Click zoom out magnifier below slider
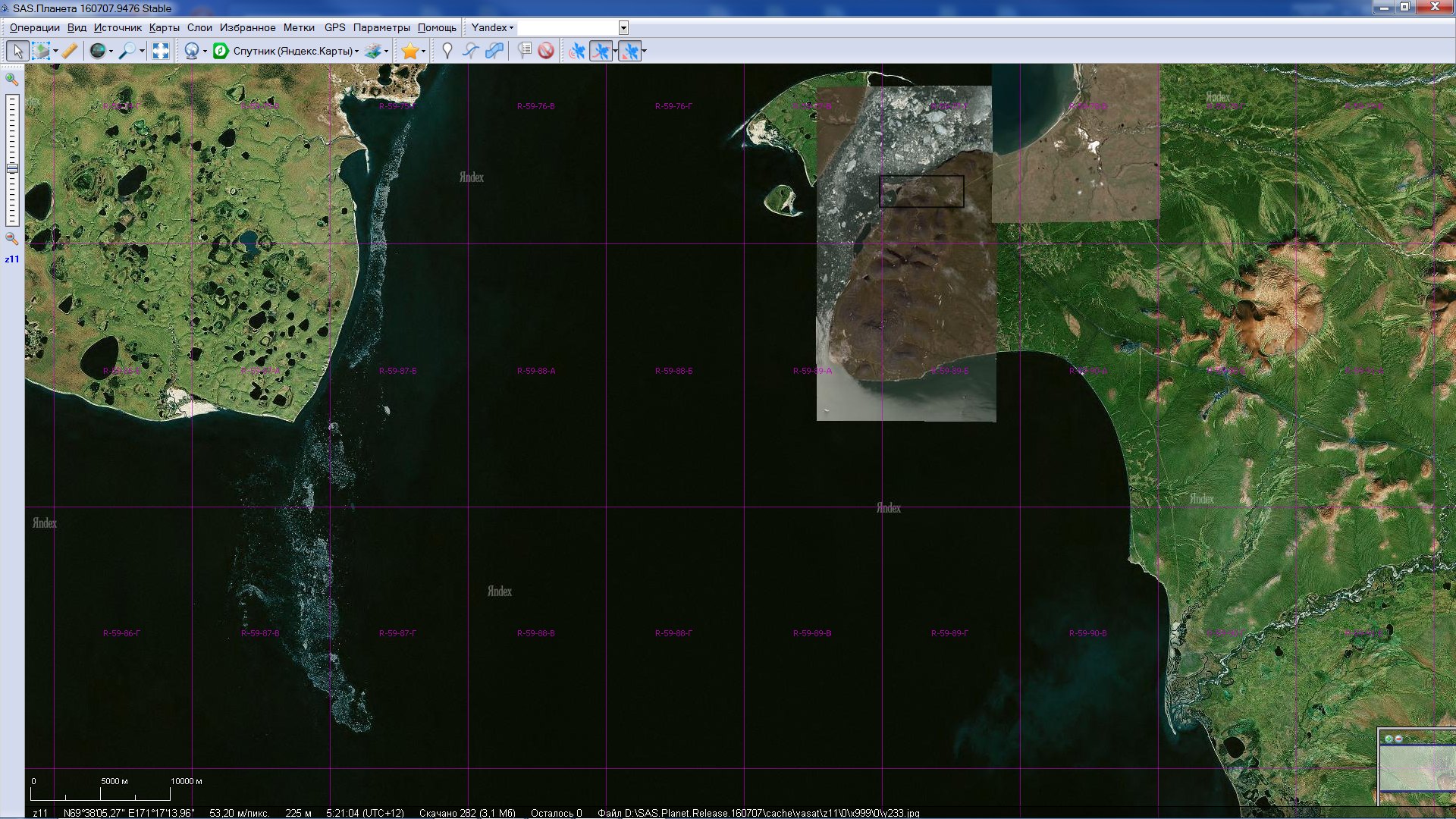The width and height of the screenshot is (1456, 819). (x=11, y=238)
